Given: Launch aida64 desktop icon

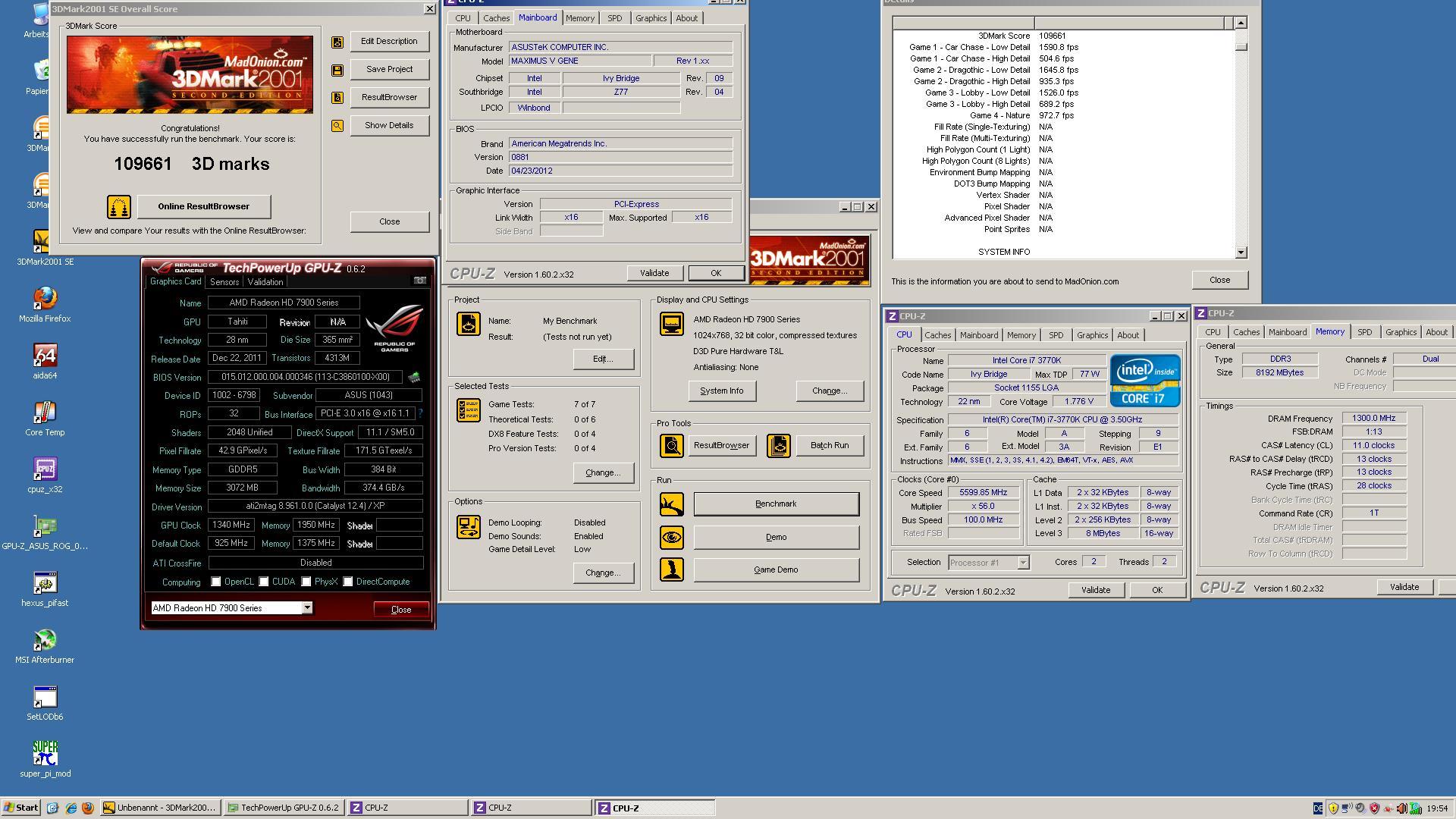Looking at the screenshot, I should pos(45,361).
